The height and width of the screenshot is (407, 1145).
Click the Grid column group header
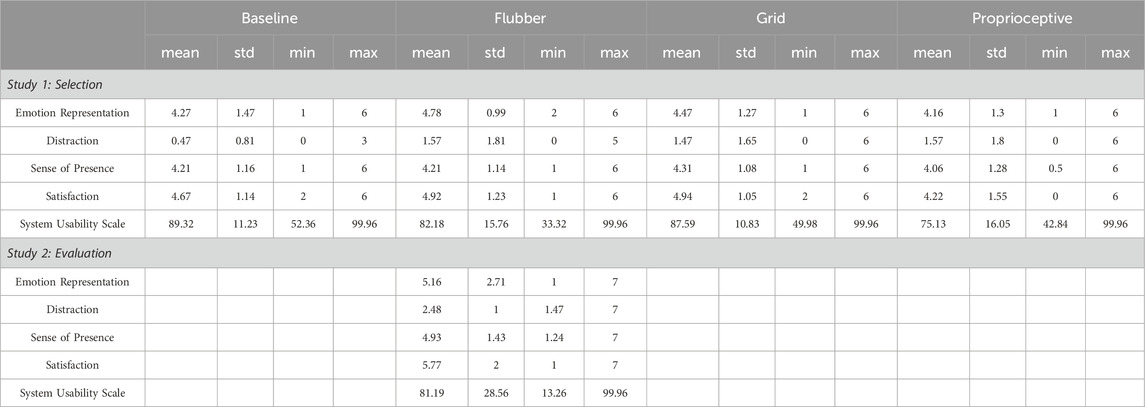(x=772, y=19)
